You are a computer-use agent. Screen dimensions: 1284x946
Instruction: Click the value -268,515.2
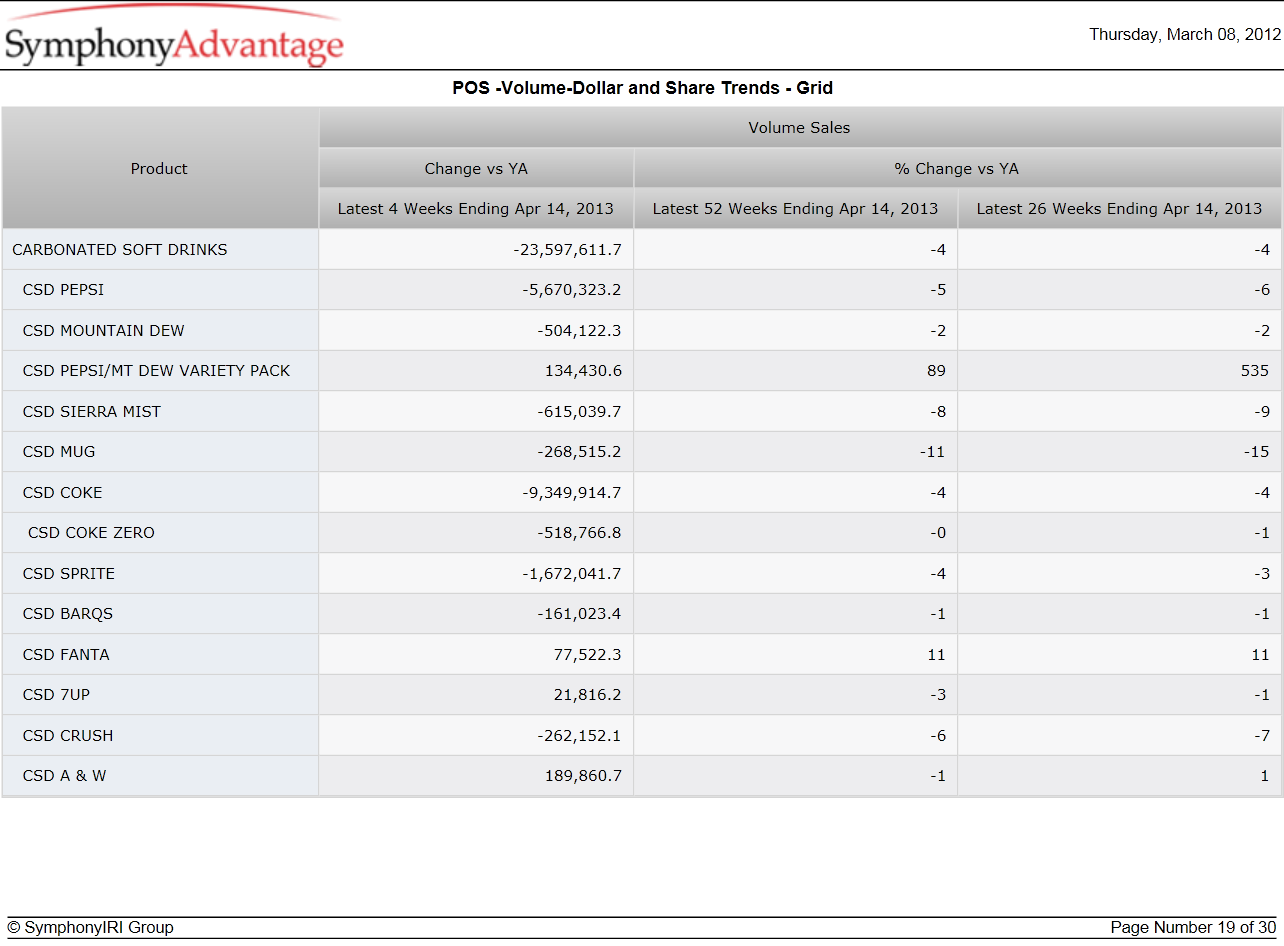[x=579, y=452]
